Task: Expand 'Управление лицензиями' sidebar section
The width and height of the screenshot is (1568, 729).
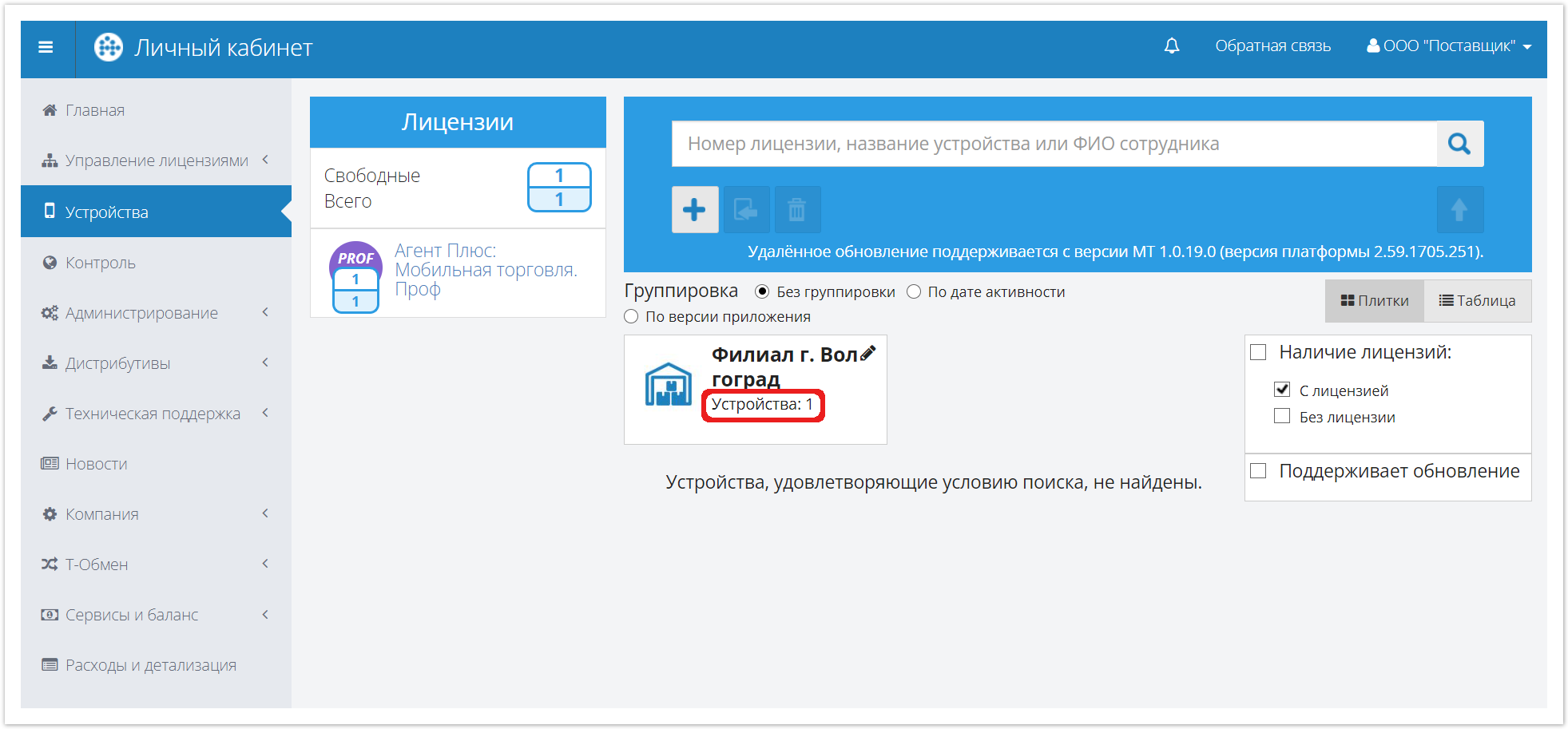Action: (156, 161)
